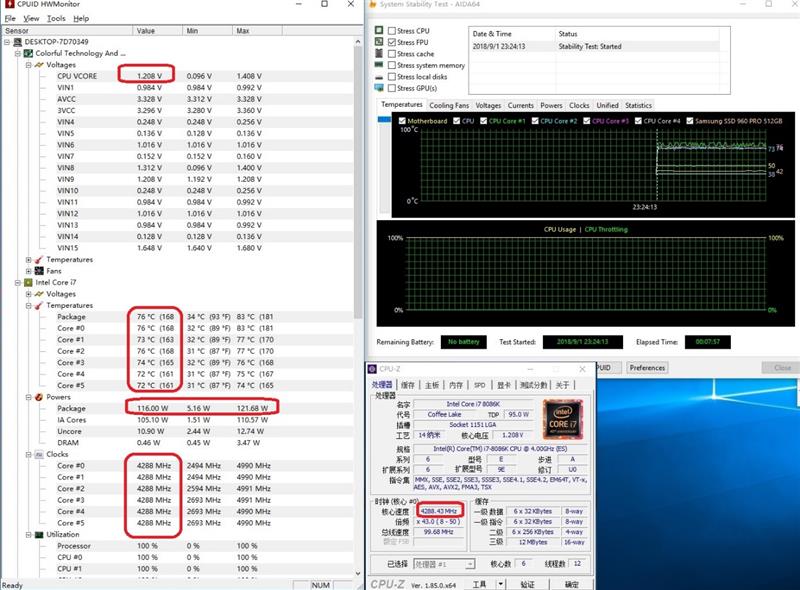800x590 pixels.
Task: Collapse the Powers node
Action: (x=29, y=397)
